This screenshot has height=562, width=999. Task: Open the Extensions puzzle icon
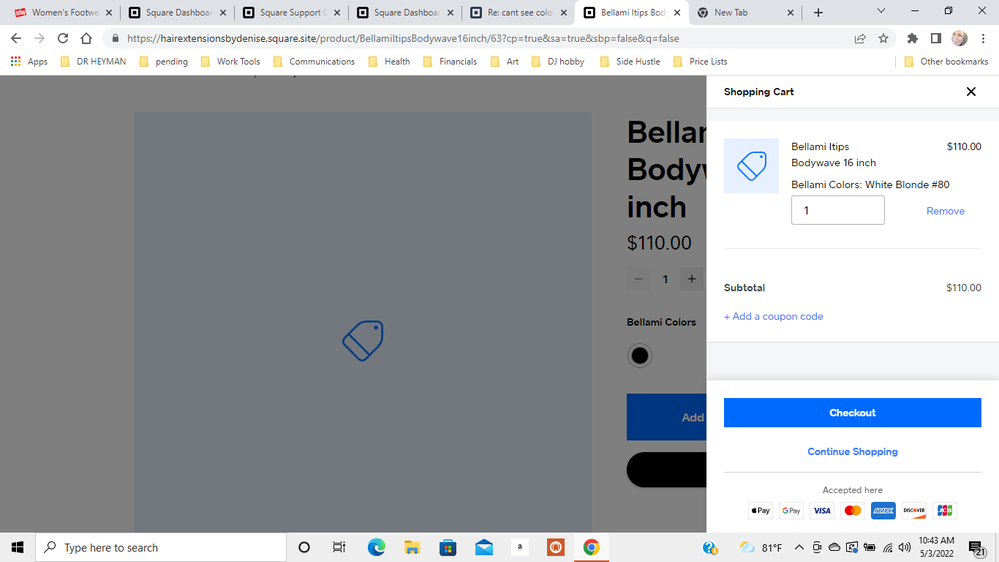coord(912,38)
